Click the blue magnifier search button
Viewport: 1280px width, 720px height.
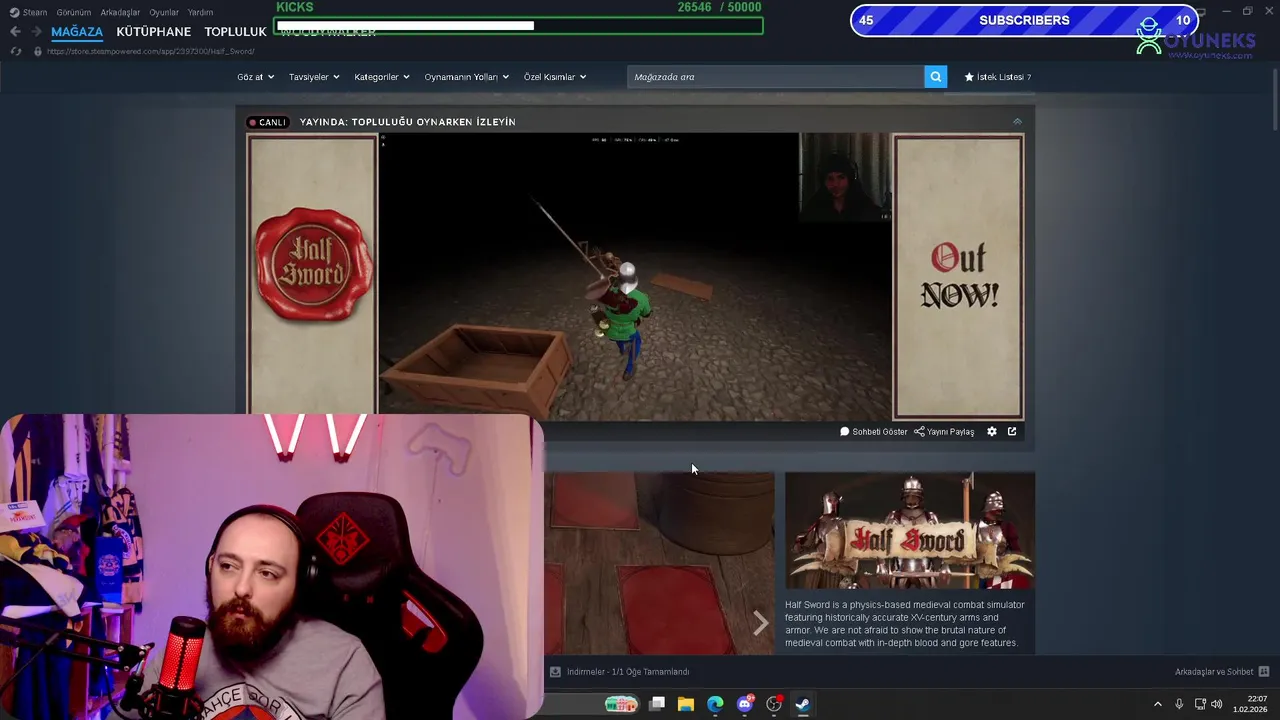click(936, 77)
